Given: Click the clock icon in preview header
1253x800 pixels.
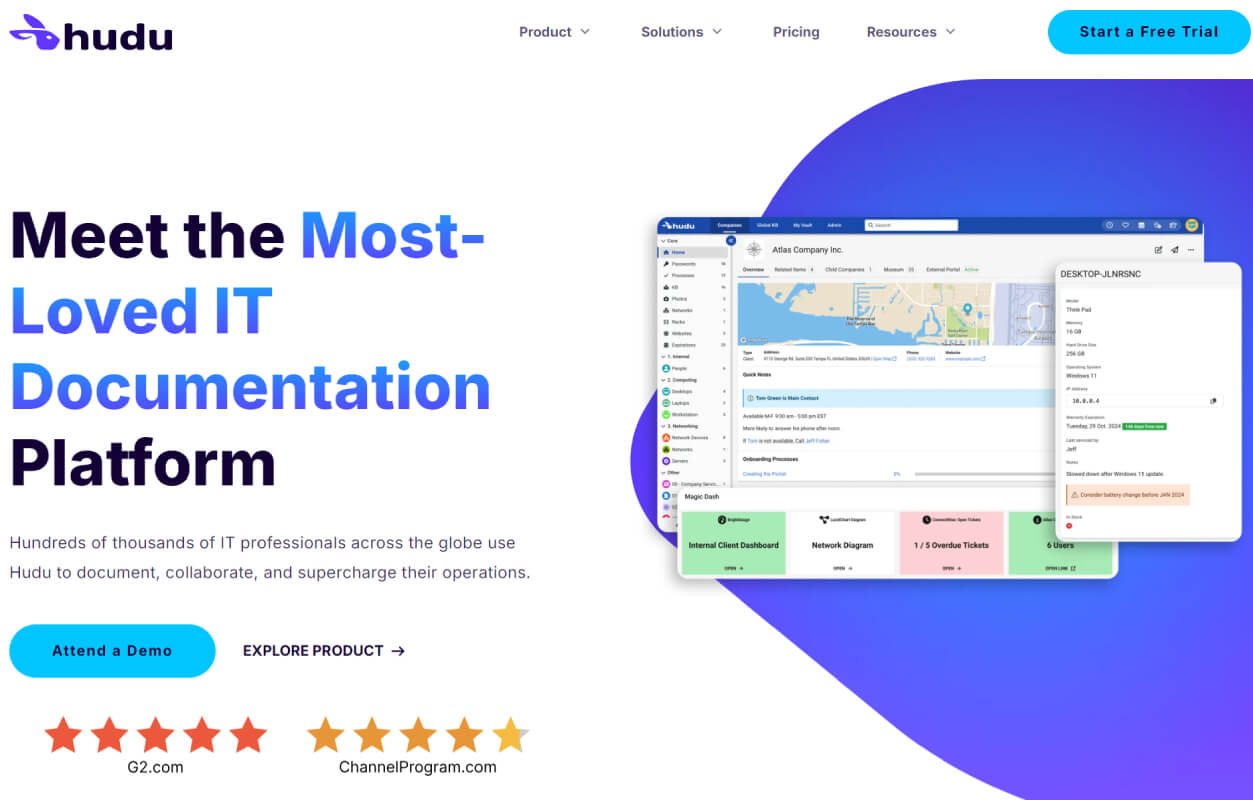Looking at the screenshot, I should (x=1109, y=225).
